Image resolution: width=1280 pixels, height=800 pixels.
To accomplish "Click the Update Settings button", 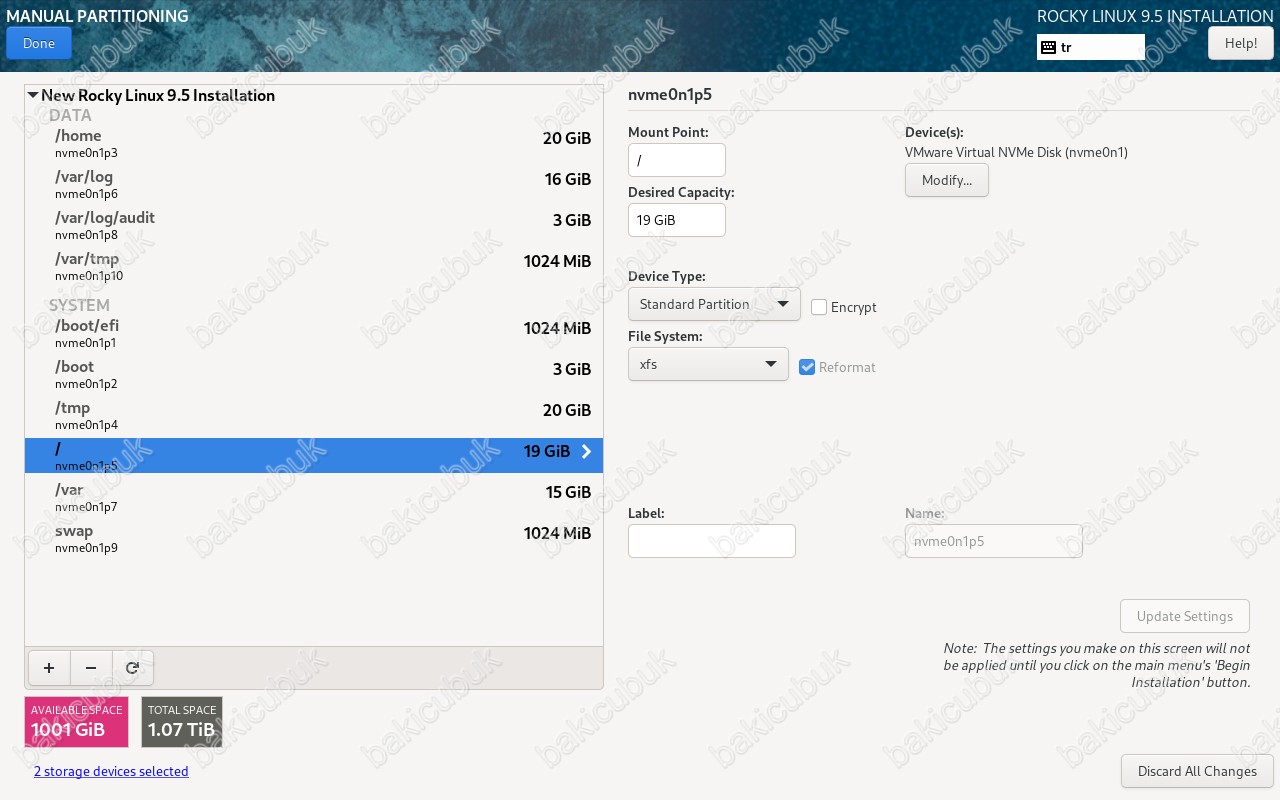I will (x=1185, y=616).
